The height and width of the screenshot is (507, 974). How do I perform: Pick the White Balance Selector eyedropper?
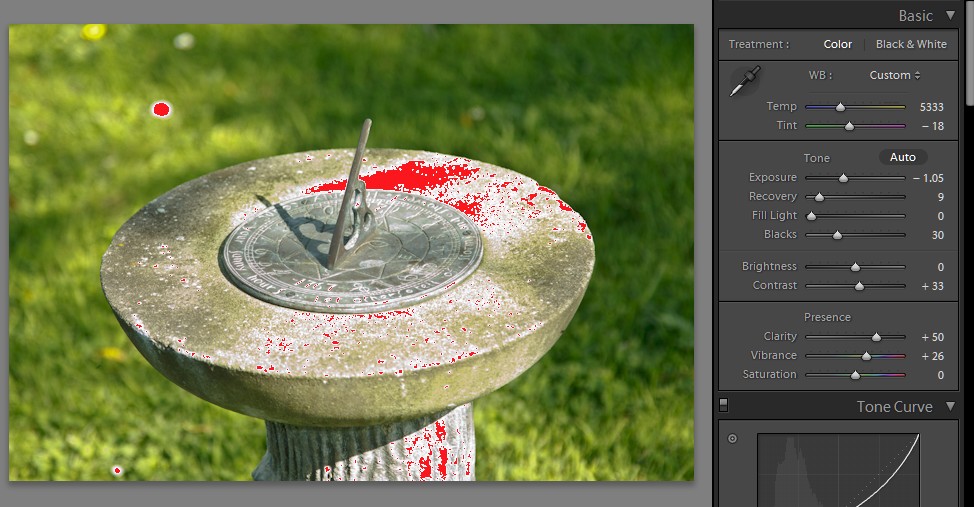744,81
